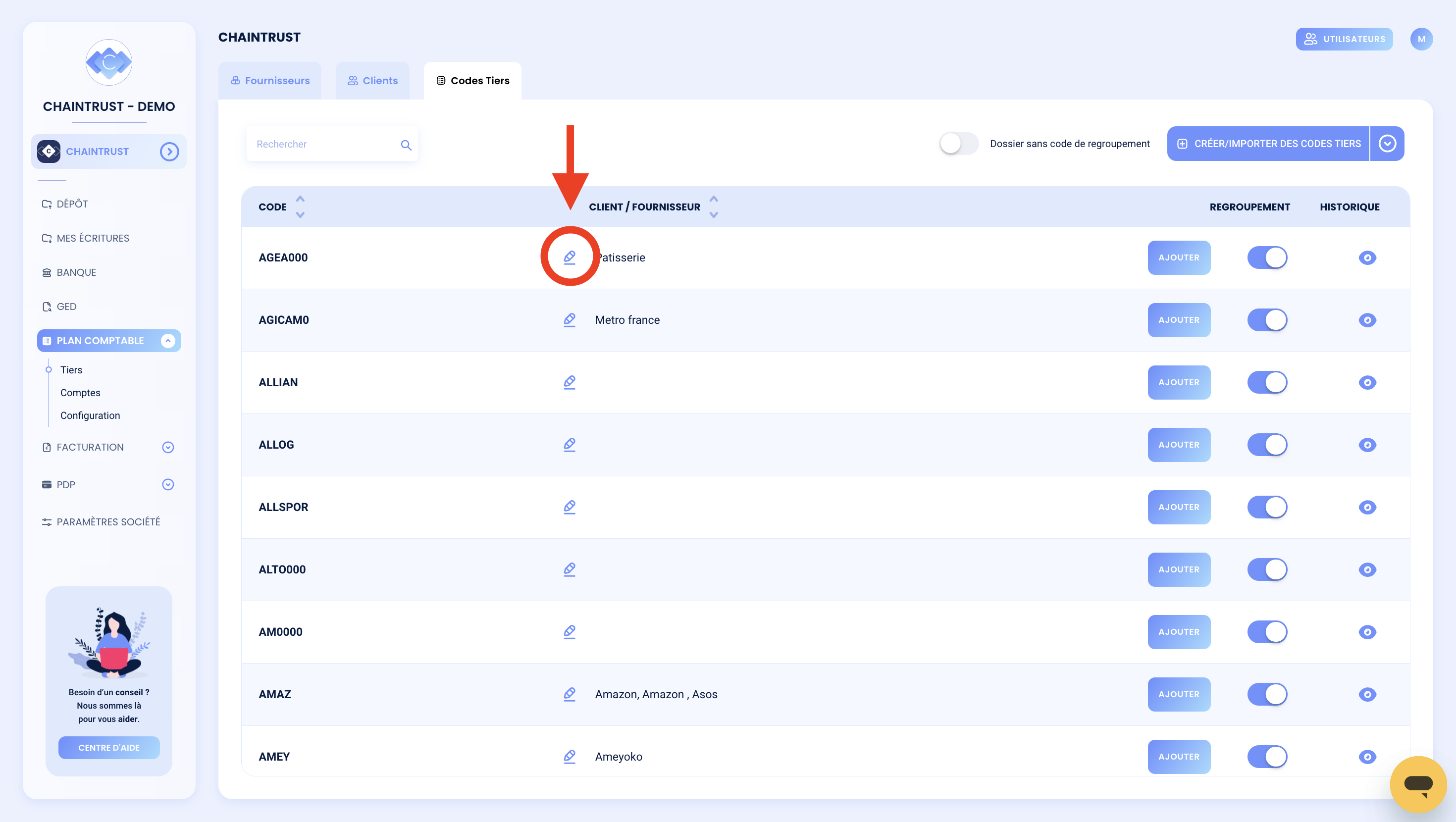
Task: Sort by Client / Fournisseur column
Action: 714,207
